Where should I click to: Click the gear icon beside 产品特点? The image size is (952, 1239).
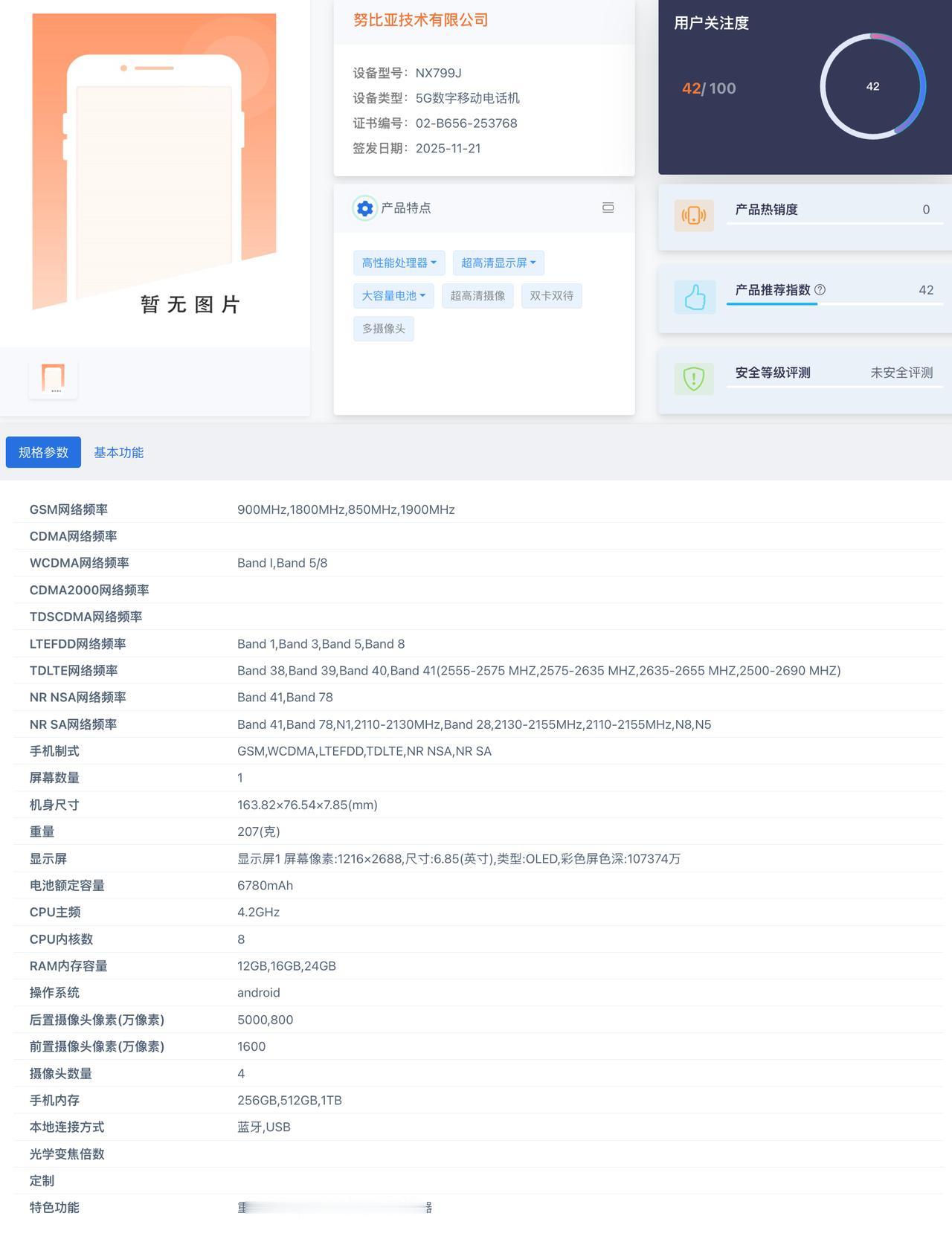pyautogui.click(x=364, y=208)
